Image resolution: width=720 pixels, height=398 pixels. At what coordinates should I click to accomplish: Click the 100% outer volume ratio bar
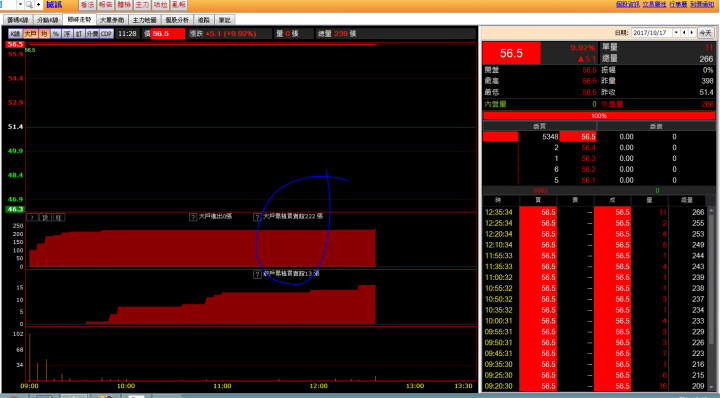tap(599, 116)
